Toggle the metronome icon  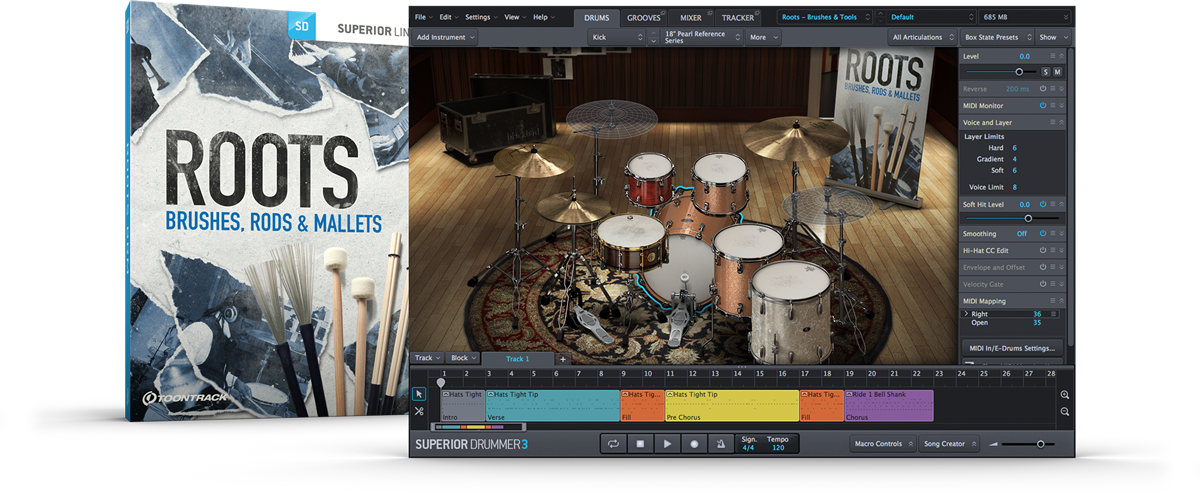point(719,443)
